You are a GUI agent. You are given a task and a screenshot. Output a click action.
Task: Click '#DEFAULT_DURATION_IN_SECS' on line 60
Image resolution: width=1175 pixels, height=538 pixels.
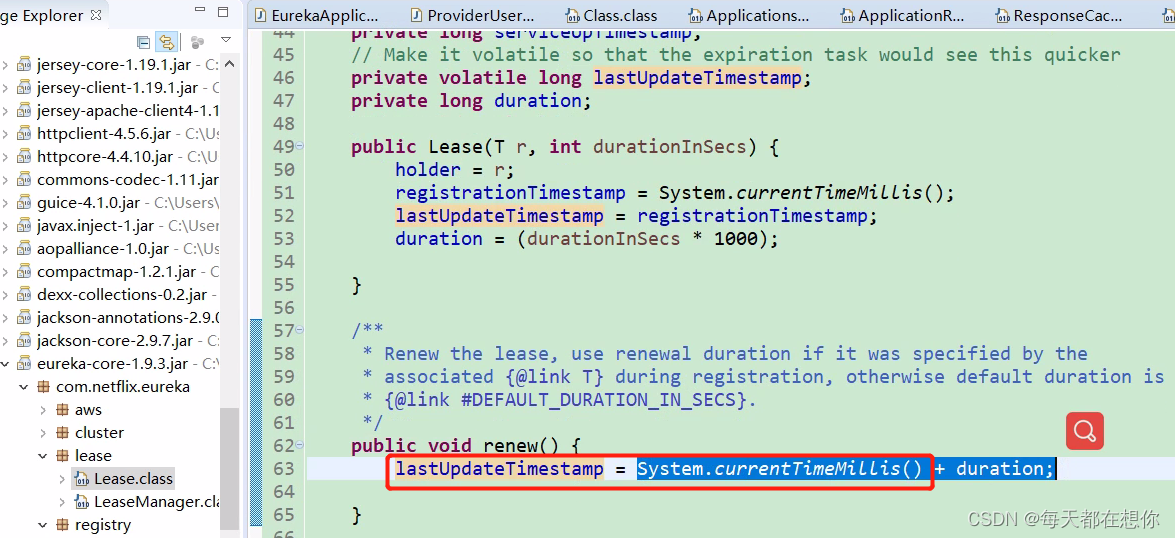pyautogui.click(x=599, y=399)
